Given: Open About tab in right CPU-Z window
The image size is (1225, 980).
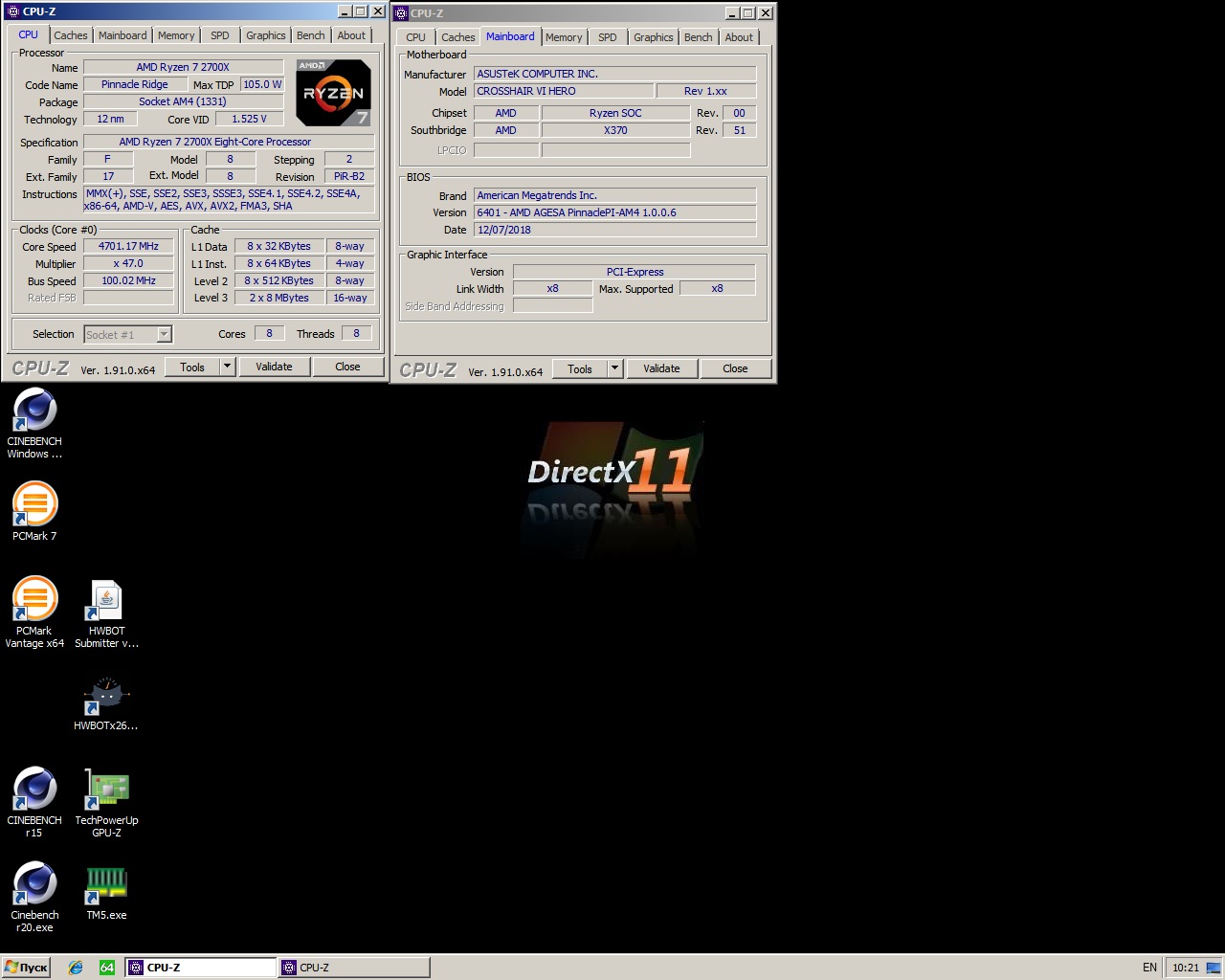Looking at the screenshot, I should [x=739, y=37].
